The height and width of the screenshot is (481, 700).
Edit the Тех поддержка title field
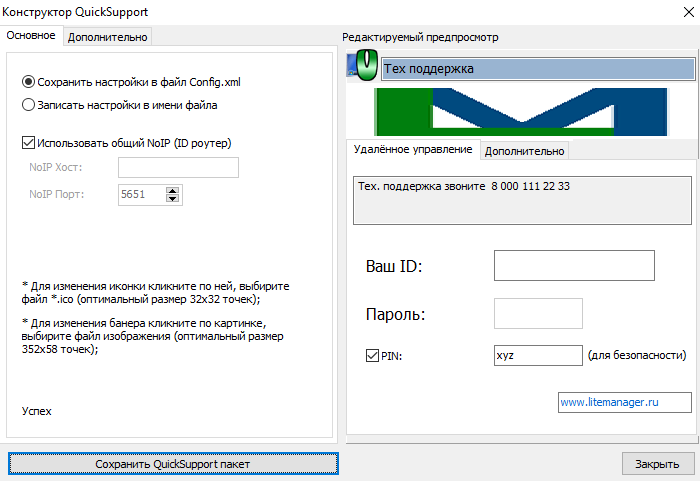tap(538, 69)
